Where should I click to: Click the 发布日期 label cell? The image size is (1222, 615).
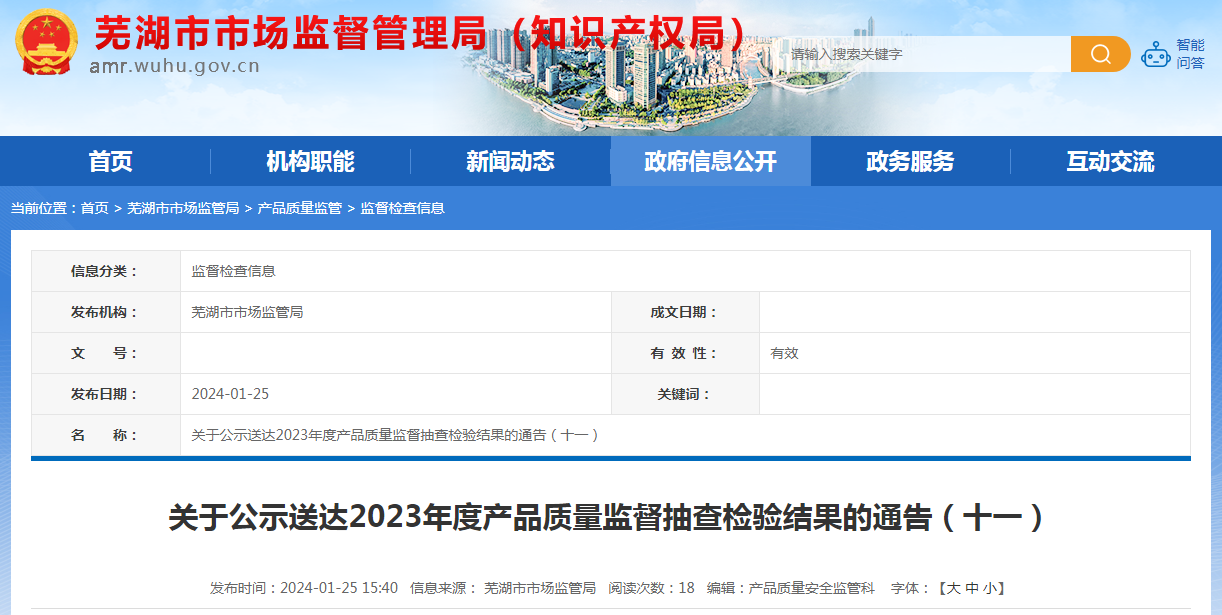point(105,394)
